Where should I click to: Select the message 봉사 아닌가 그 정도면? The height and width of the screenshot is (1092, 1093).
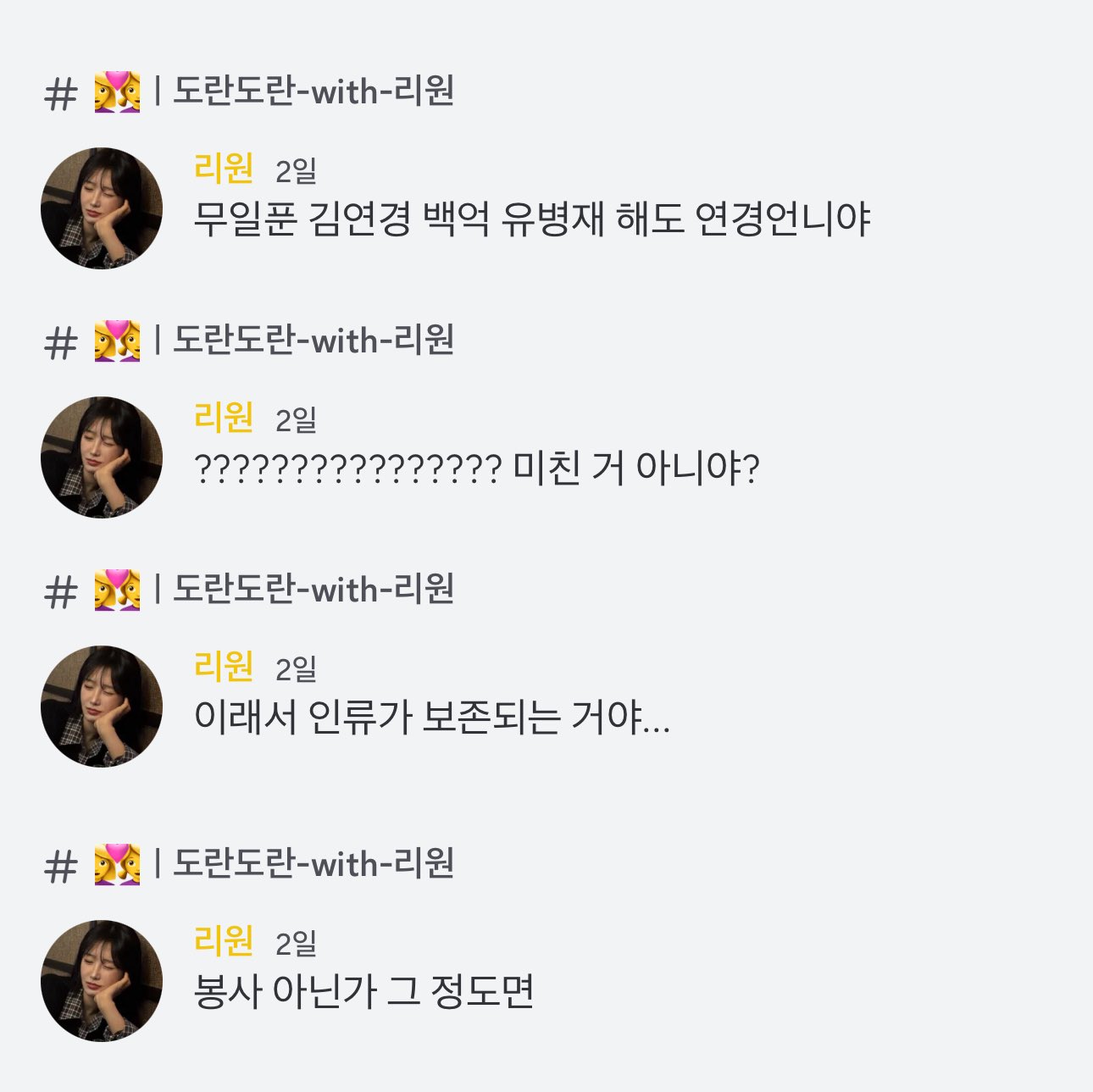point(363,992)
